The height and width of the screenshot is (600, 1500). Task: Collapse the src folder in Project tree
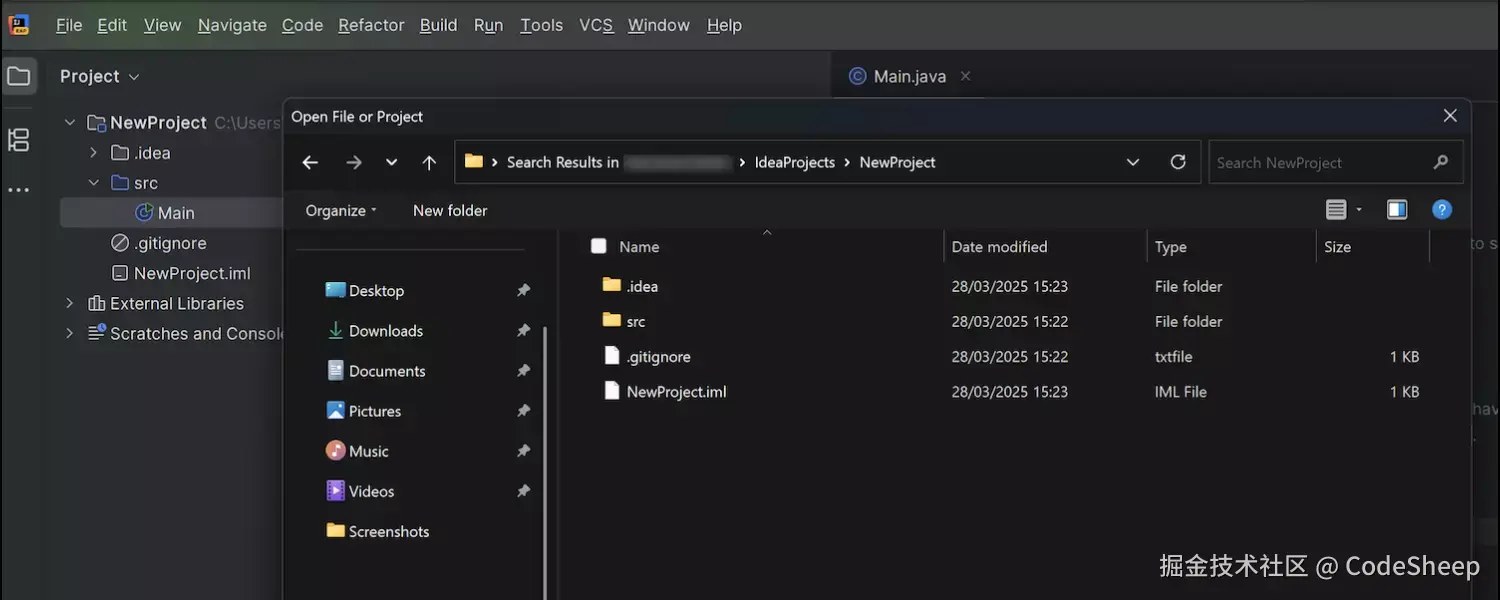click(x=93, y=183)
